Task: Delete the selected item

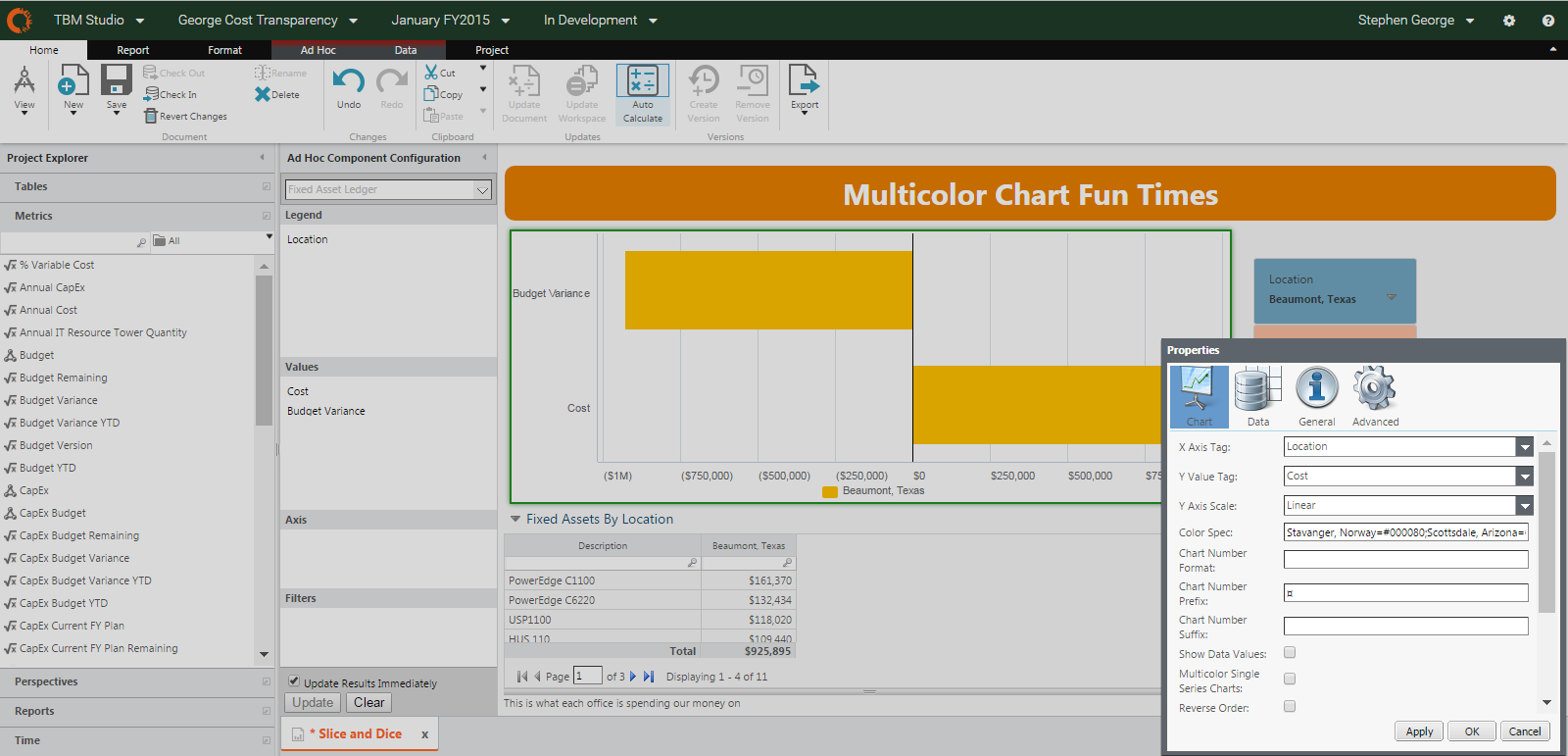Action: click(x=277, y=94)
